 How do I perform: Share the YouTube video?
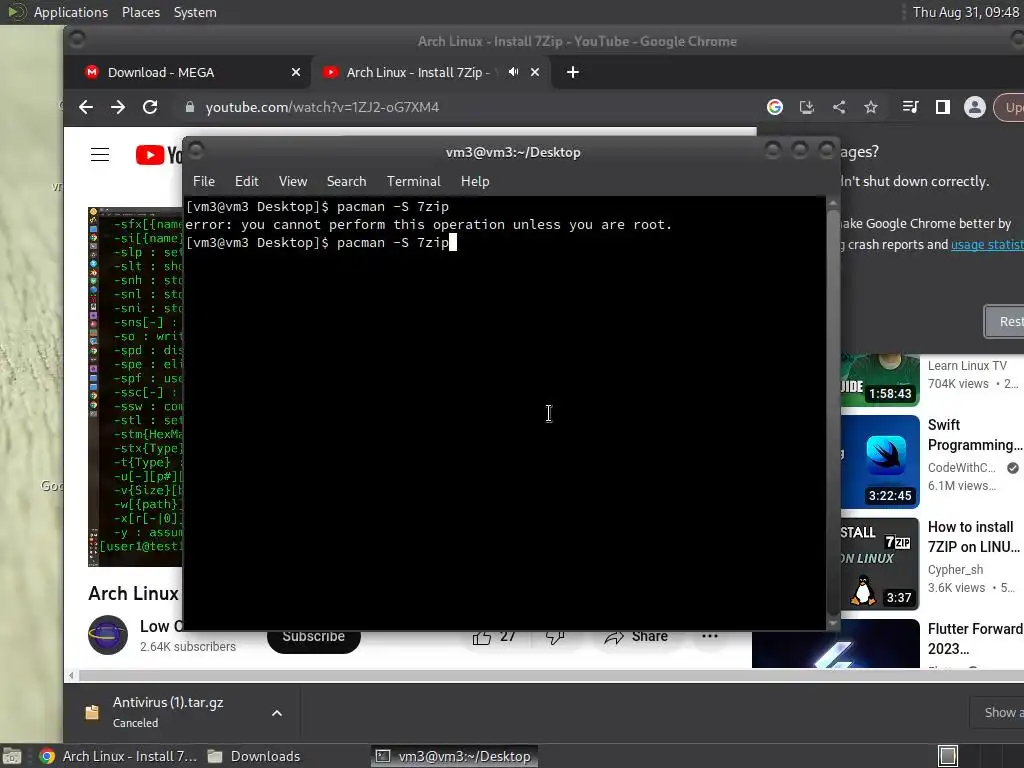coord(637,637)
